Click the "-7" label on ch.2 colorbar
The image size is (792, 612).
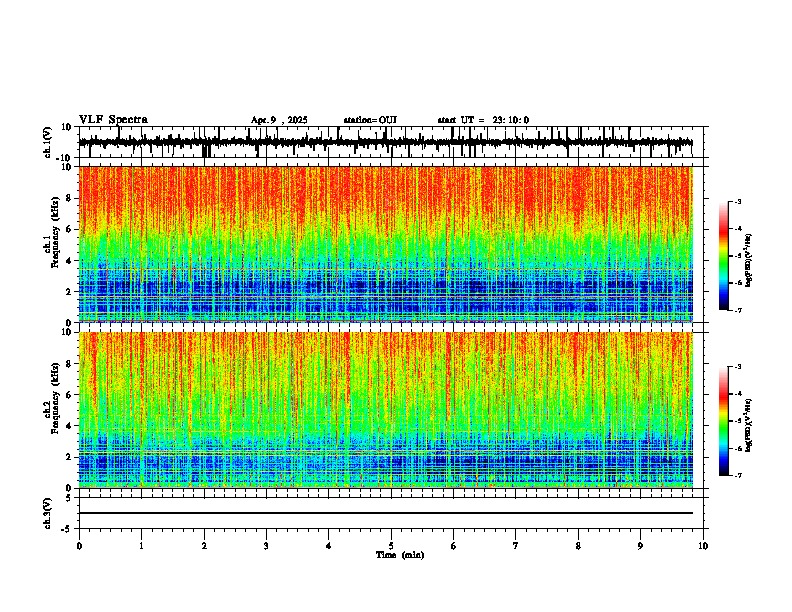pyautogui.click(x=738, y=476)
